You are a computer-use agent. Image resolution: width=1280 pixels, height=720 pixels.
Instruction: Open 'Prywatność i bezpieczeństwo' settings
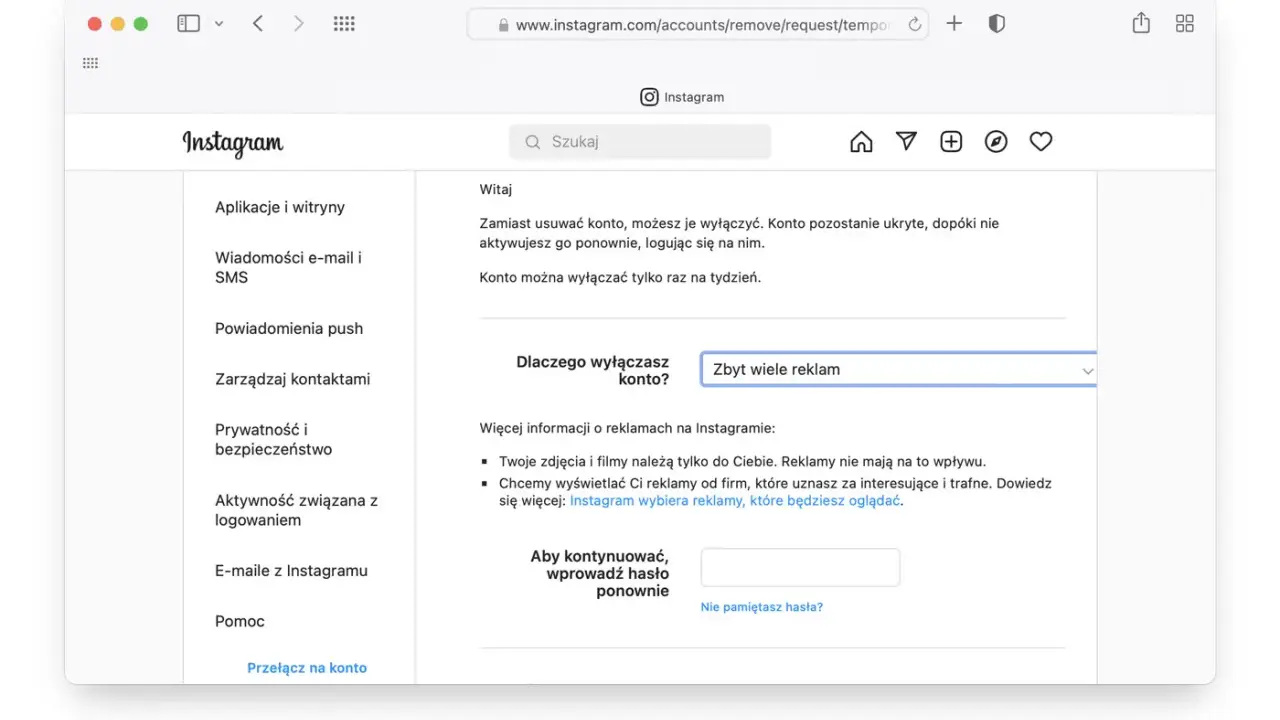tap(273, 439)
